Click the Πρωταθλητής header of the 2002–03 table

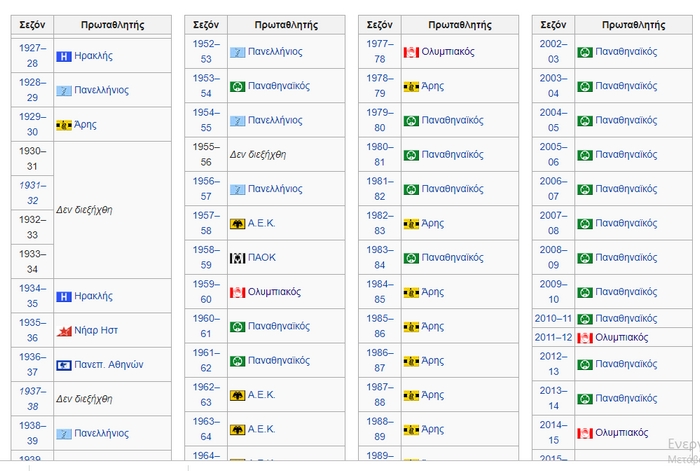(x=633, y=25)
